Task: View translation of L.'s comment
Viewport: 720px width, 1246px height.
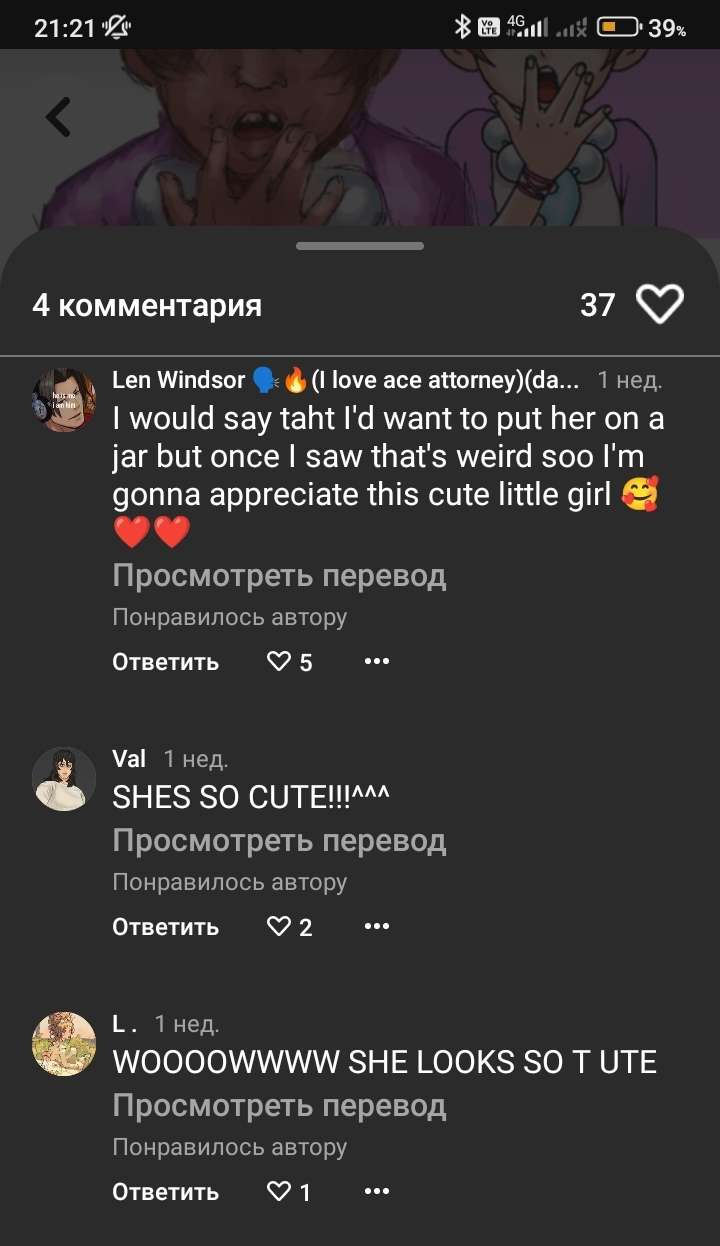Action: pos(279,1106)
